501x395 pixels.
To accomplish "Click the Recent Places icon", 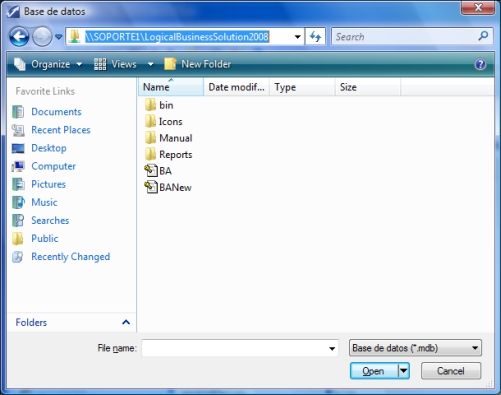I will coord(18,130).
